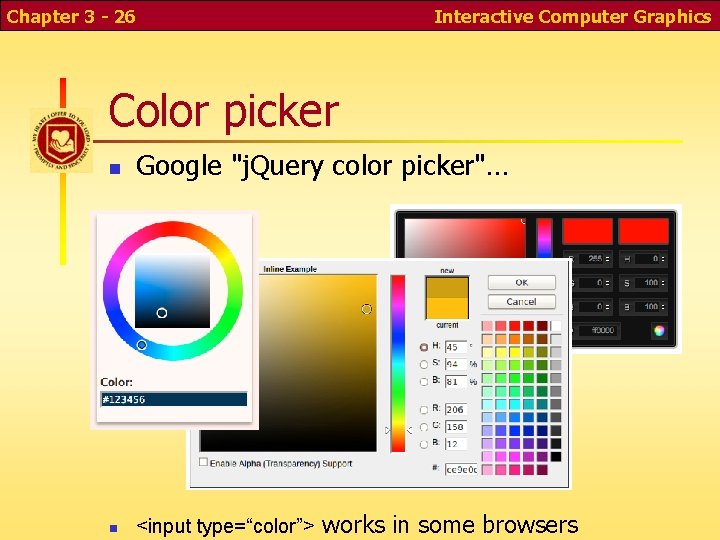720x540 pixels.
Task: Click the stepper beside the H 0 field
Action: tap(663, 259)
